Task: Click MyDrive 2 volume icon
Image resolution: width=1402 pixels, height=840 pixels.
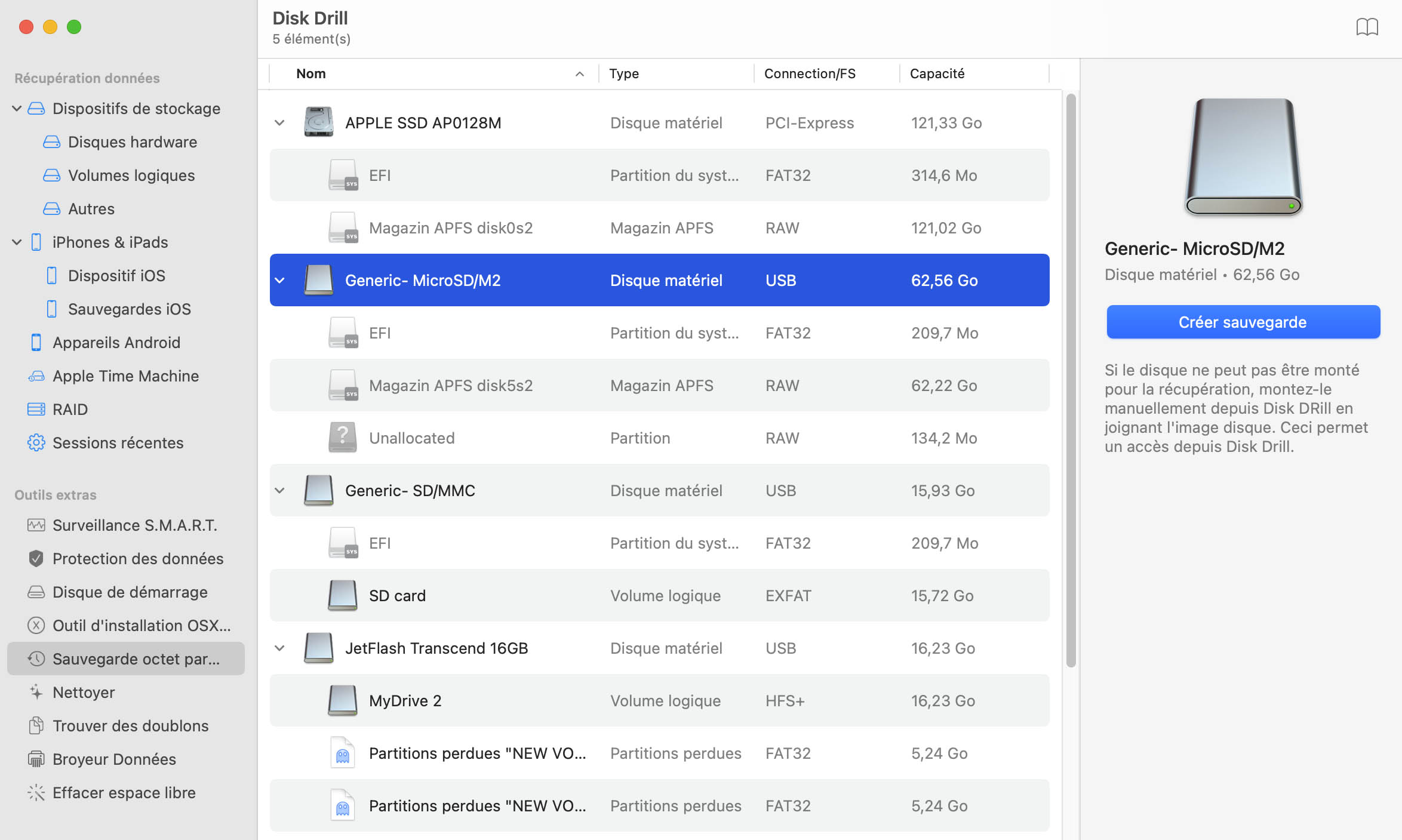Action: click(x=343, y=700)
